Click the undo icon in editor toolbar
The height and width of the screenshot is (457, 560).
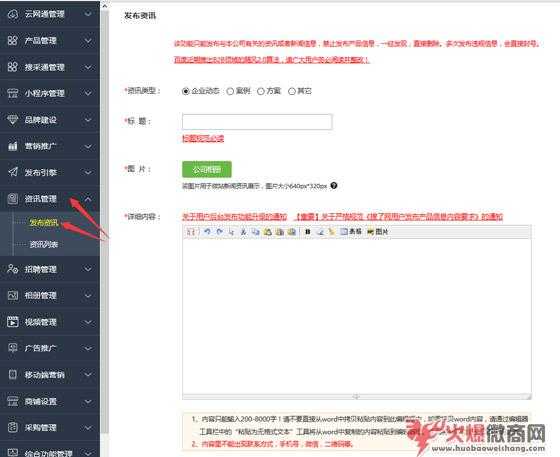point(207,232)
